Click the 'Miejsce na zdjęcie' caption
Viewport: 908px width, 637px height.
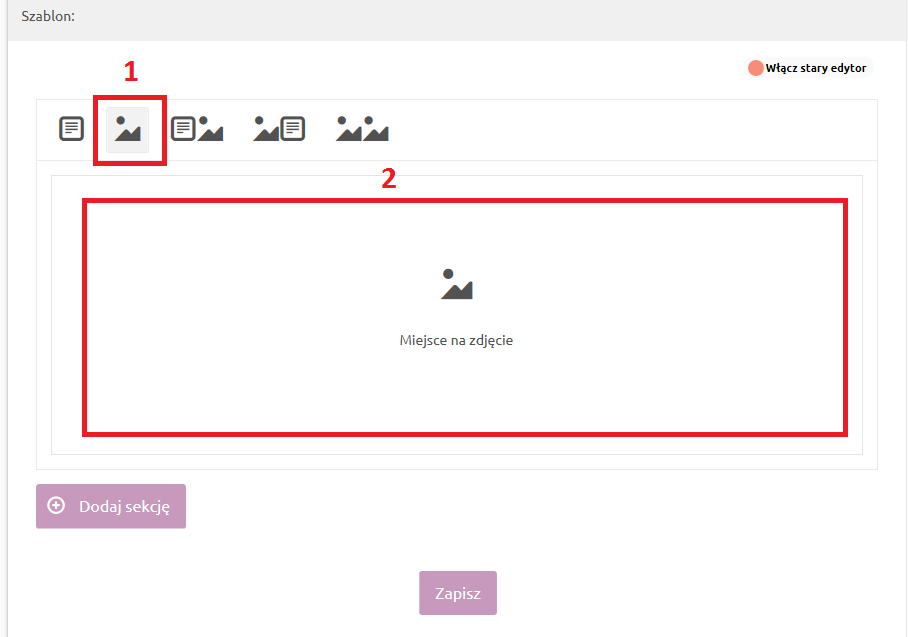pos(456,340)
